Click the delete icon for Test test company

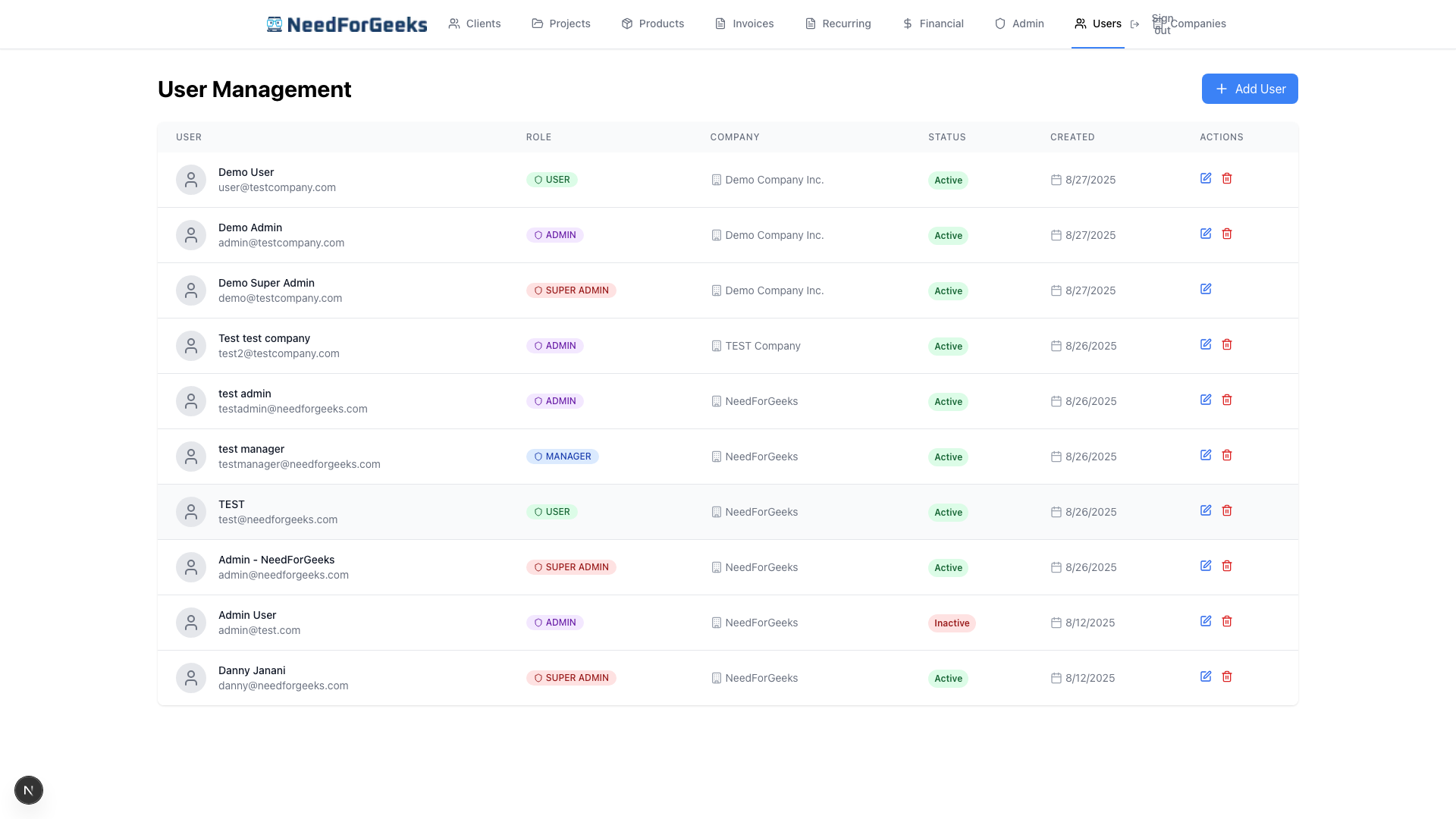[1227, 344]
